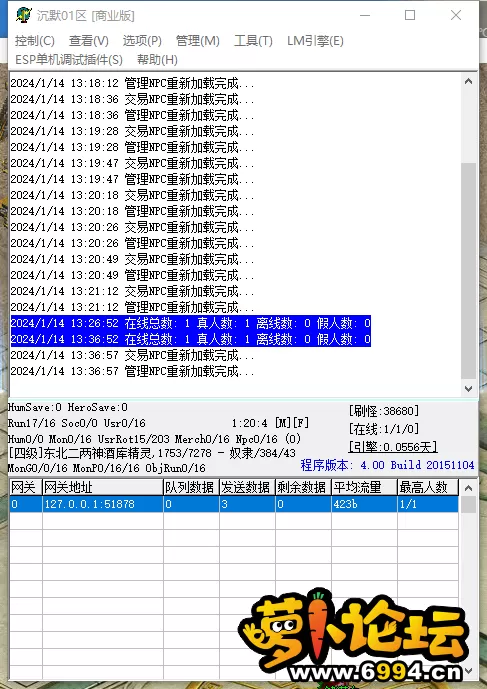Click the 最高人数 column header
Screen dimensions: 487x689
click(428, 487)
